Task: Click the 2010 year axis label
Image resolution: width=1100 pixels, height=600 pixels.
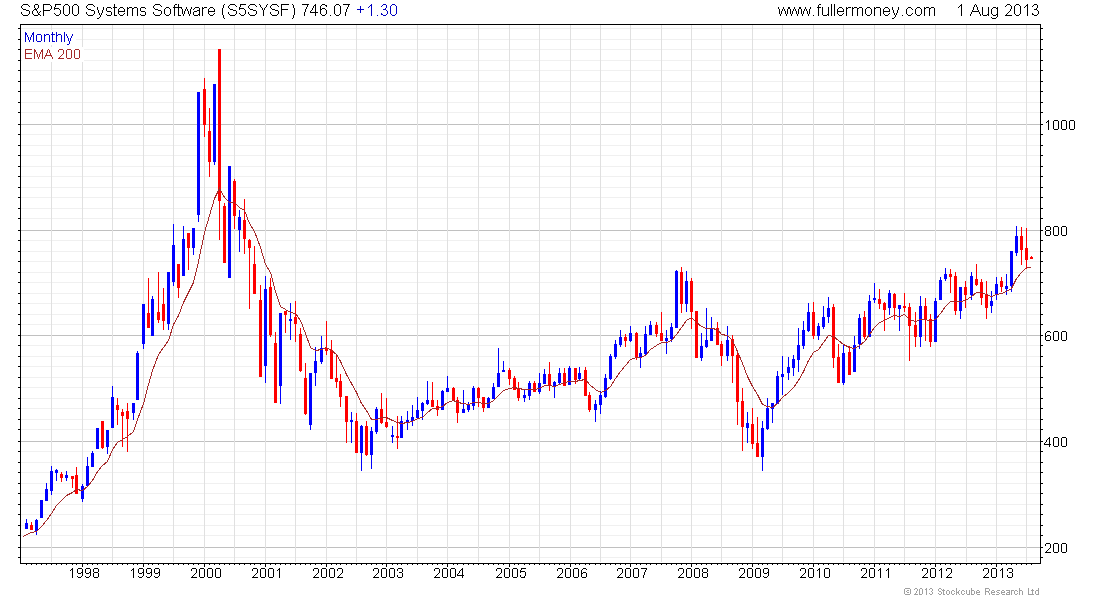Action: (x=814, y=573)
